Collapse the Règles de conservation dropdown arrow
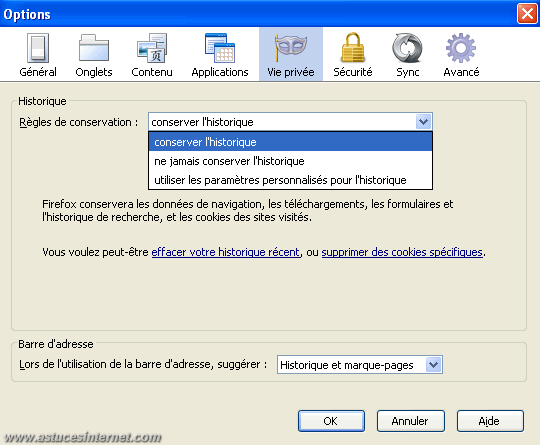Screen dimensions: 540x445 (x=424, y=122)
